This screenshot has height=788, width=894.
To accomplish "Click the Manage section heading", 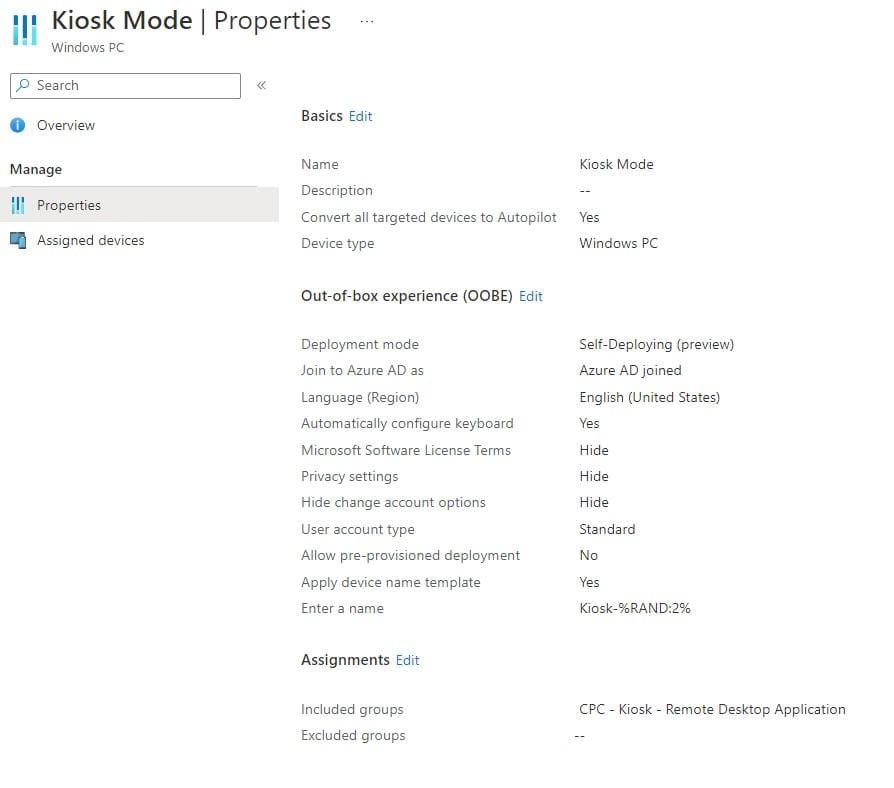I will (36, 169).
